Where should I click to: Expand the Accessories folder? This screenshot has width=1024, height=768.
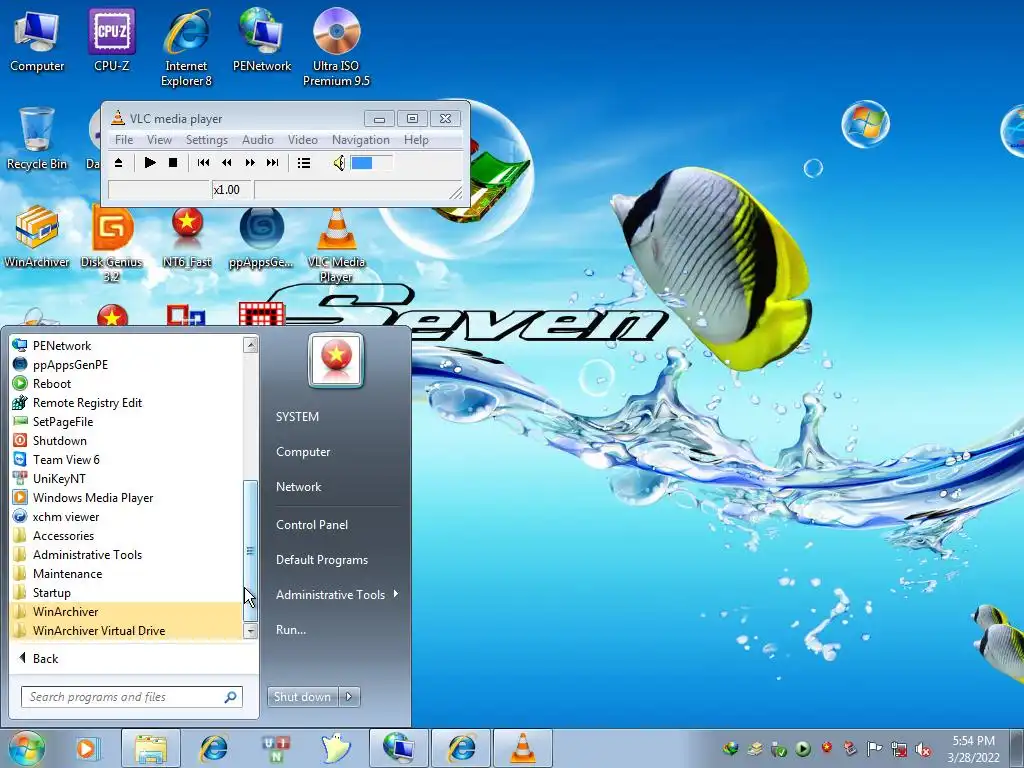click(125, 536)
